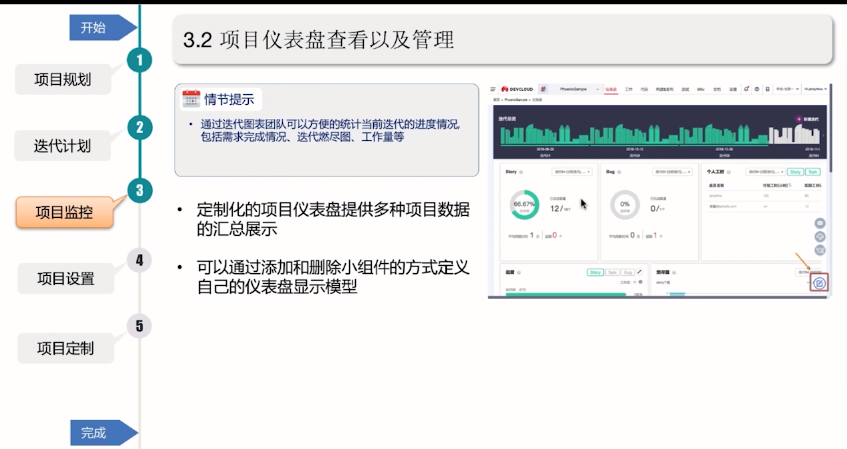Toggle Task filter in the progress card
Image resolution: width=847 pixels, height=449 pixels.
(612, 272)
